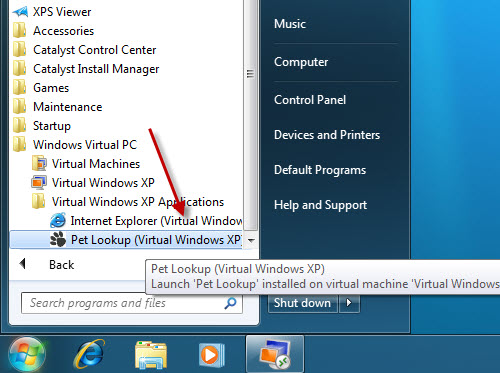Click the scroll down arrow of programs list
Image resolution: width=500 pixels, height=373 pixels.
click(251, 240)
